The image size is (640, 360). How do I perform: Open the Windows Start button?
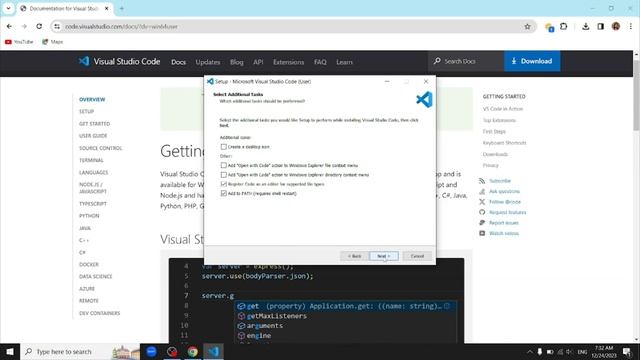[x=10, y=351]
